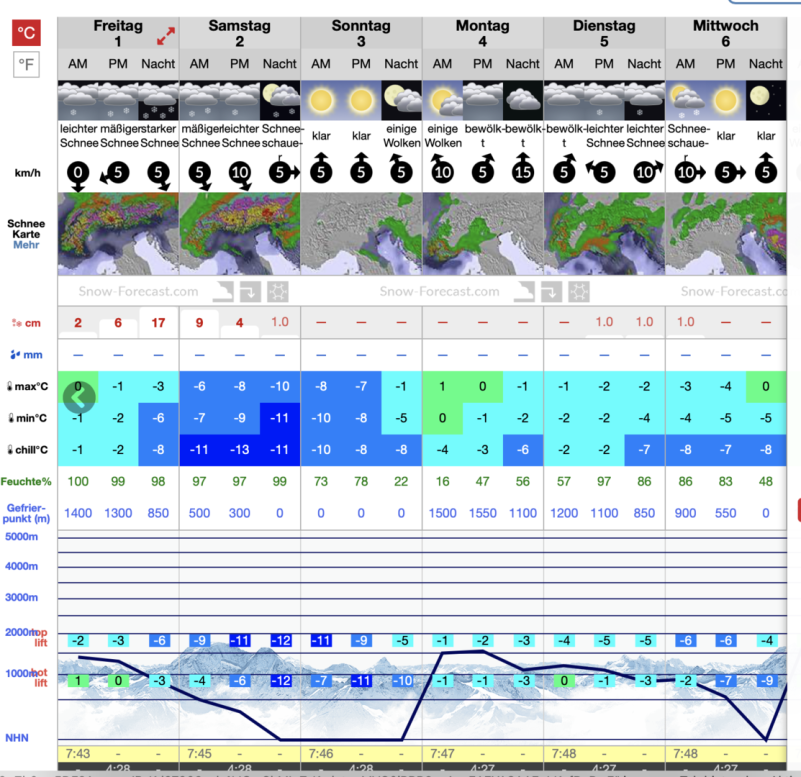Click the green left chevron scroll button
This screenshot has height=777, width=801.
tap(78, 397)
